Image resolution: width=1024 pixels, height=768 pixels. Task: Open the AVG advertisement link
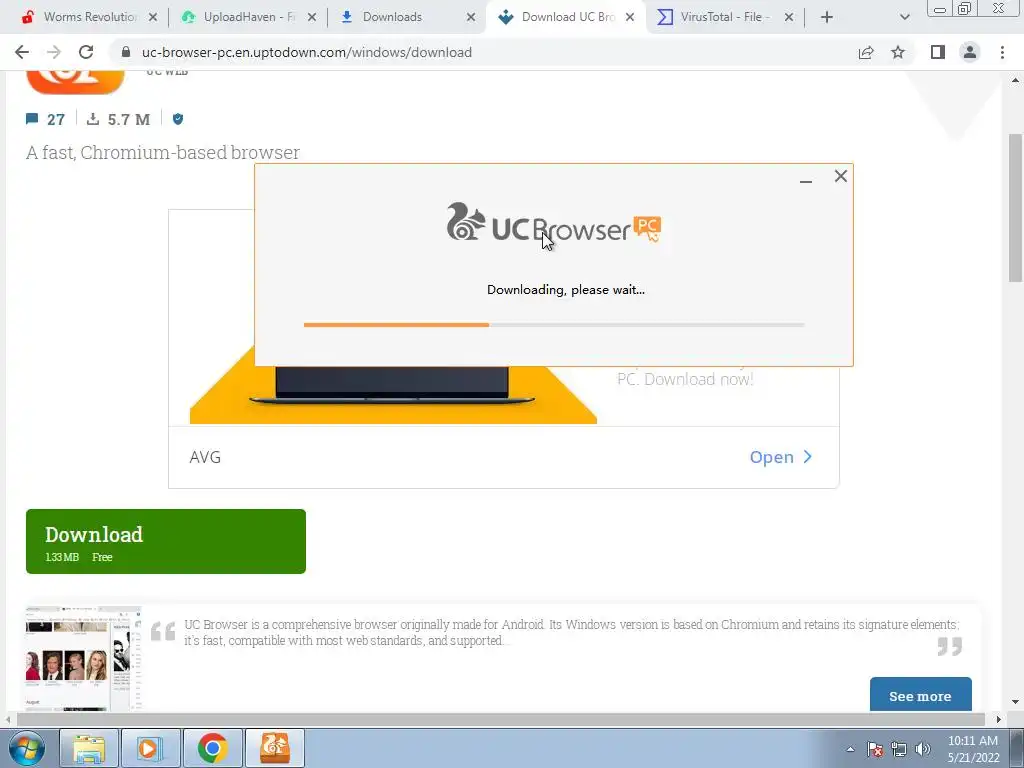780,457
